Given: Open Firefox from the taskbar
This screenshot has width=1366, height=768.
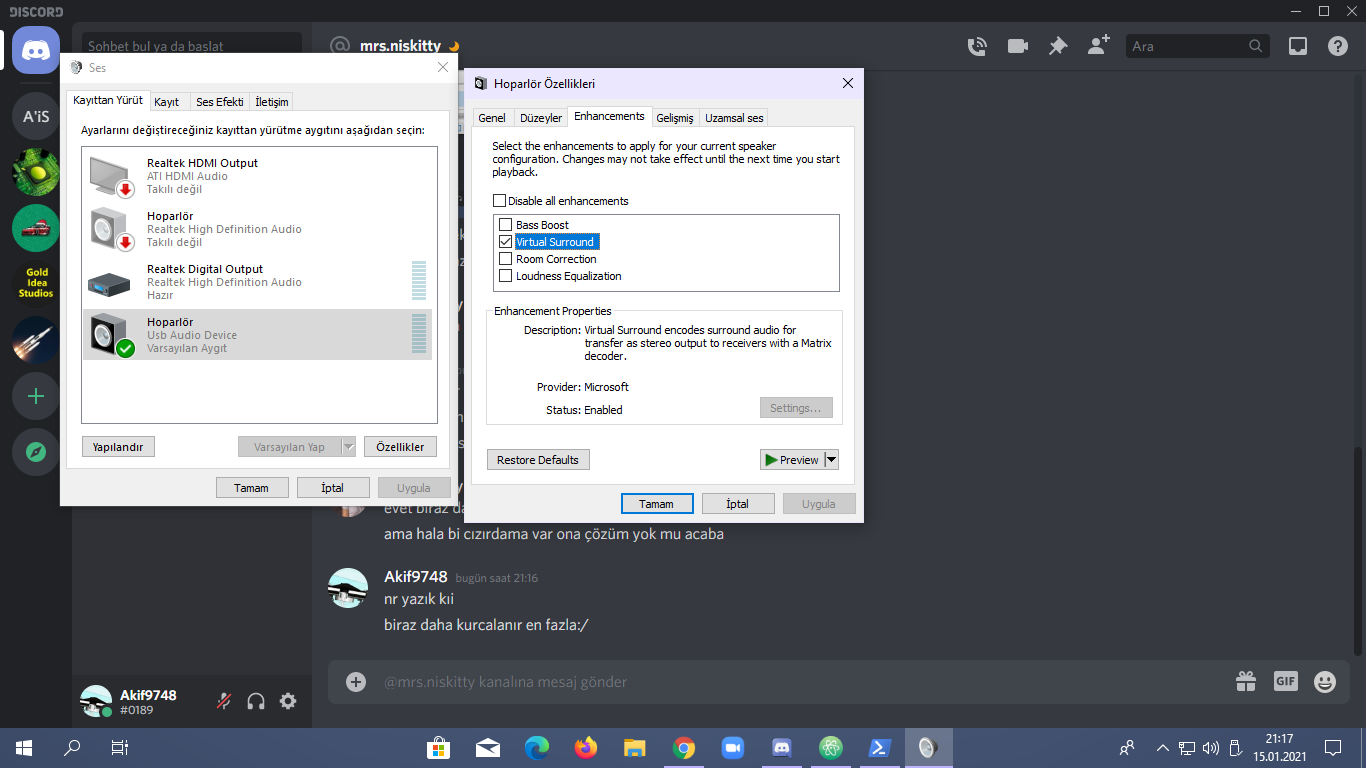Looking at the screenshot, I should pos(586,748).
